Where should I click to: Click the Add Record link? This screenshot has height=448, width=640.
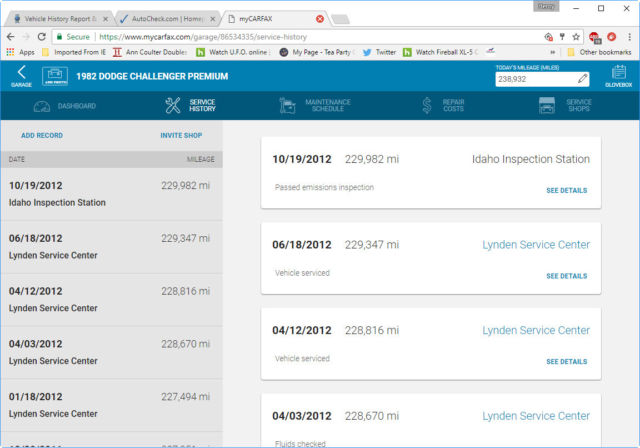pos(42,134)
